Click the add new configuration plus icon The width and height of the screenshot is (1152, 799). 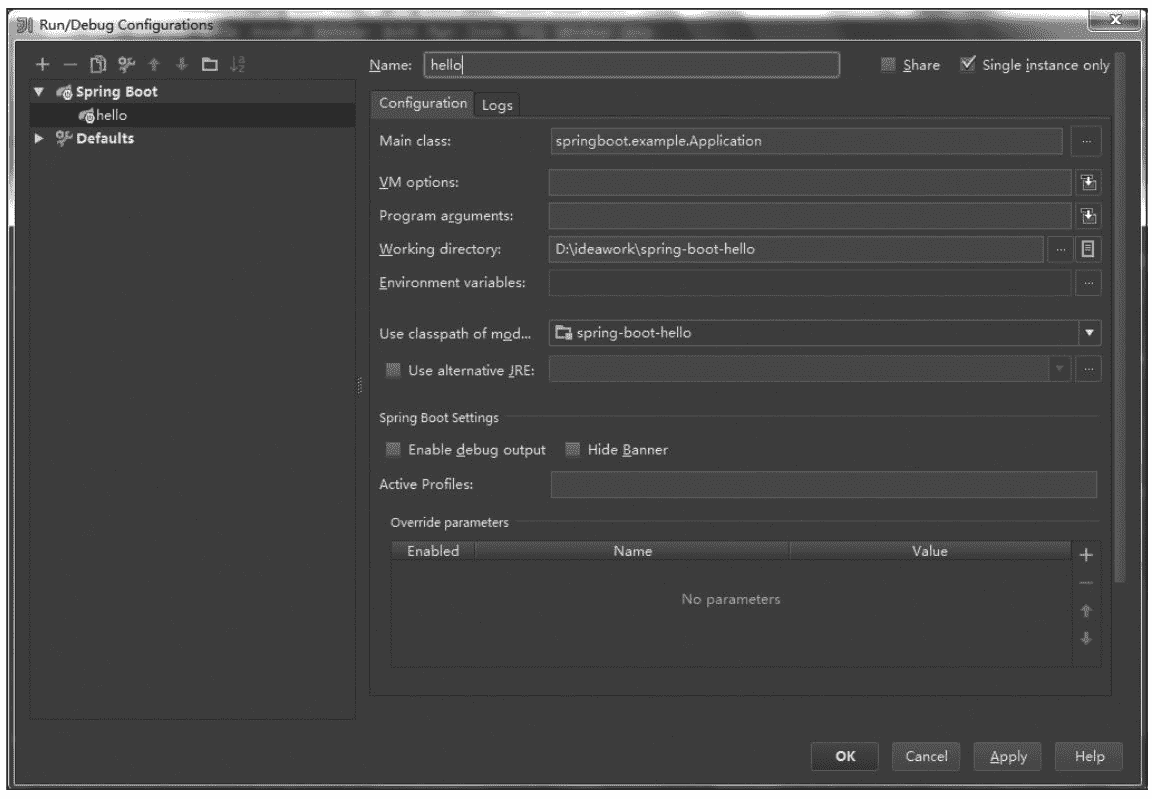44,65
